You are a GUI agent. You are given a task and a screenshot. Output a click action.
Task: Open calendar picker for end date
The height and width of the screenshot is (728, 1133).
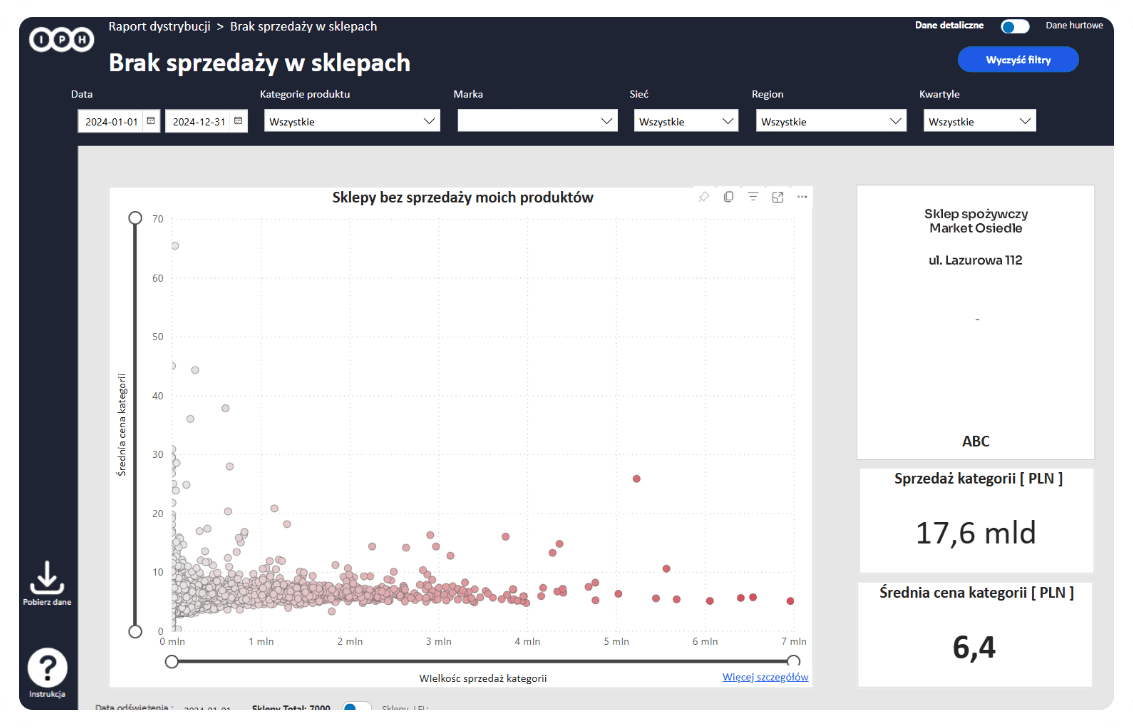[x=238, y=121]
